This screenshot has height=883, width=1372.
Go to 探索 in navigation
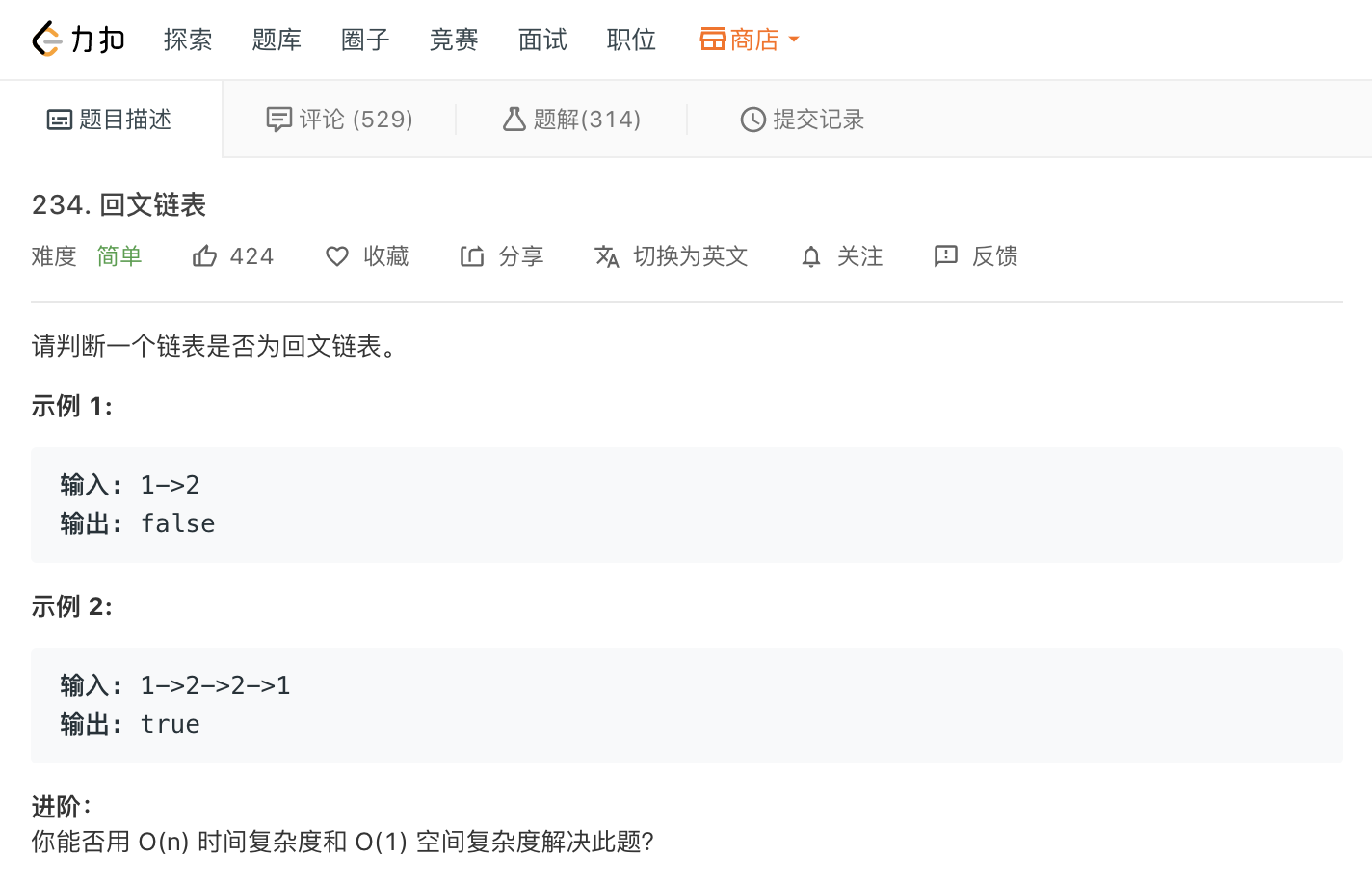pos(188,40)
